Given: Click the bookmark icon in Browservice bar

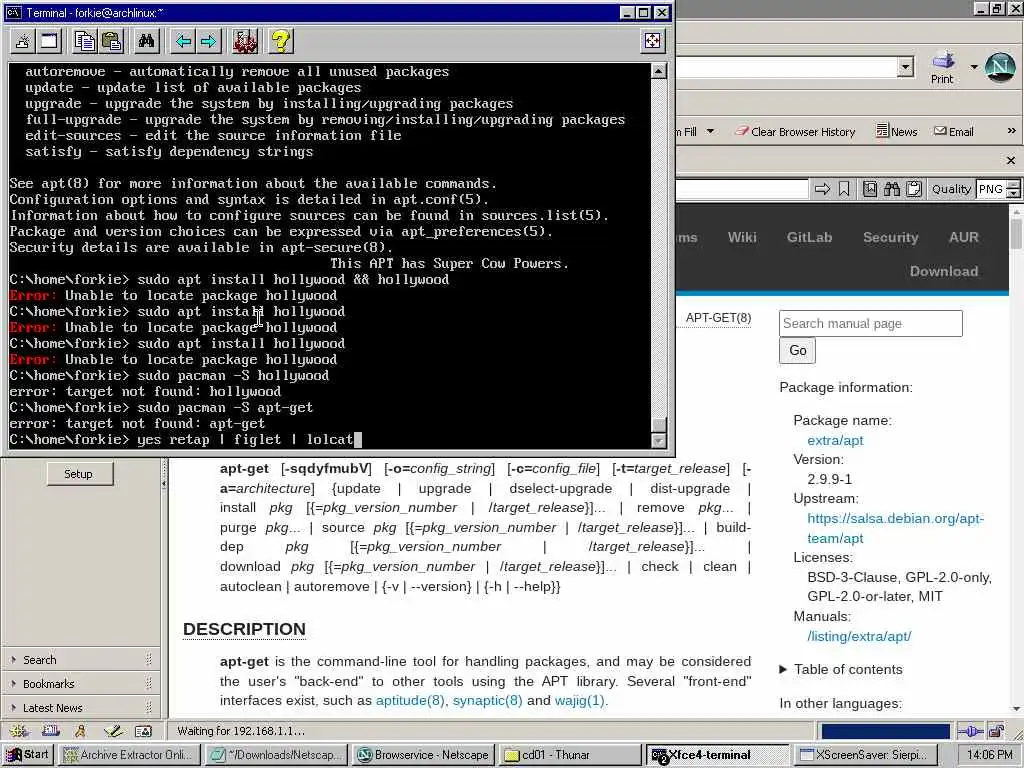Looking at the screenshot, I should [844, 189].
